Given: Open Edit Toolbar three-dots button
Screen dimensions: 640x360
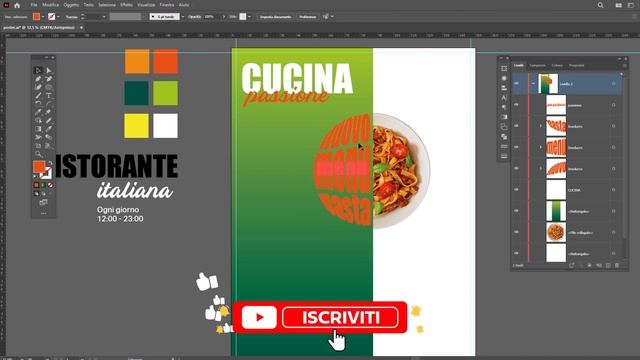Looking at the screenshot, I should pos(43,213).
